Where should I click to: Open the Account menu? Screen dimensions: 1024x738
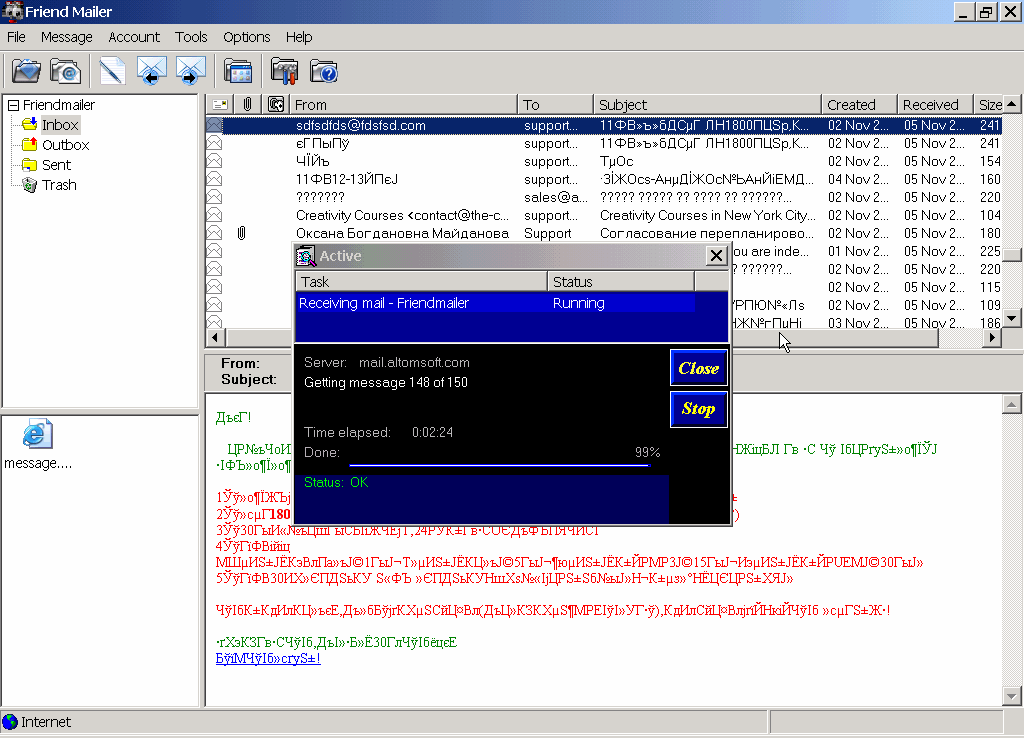pos(134,37)
